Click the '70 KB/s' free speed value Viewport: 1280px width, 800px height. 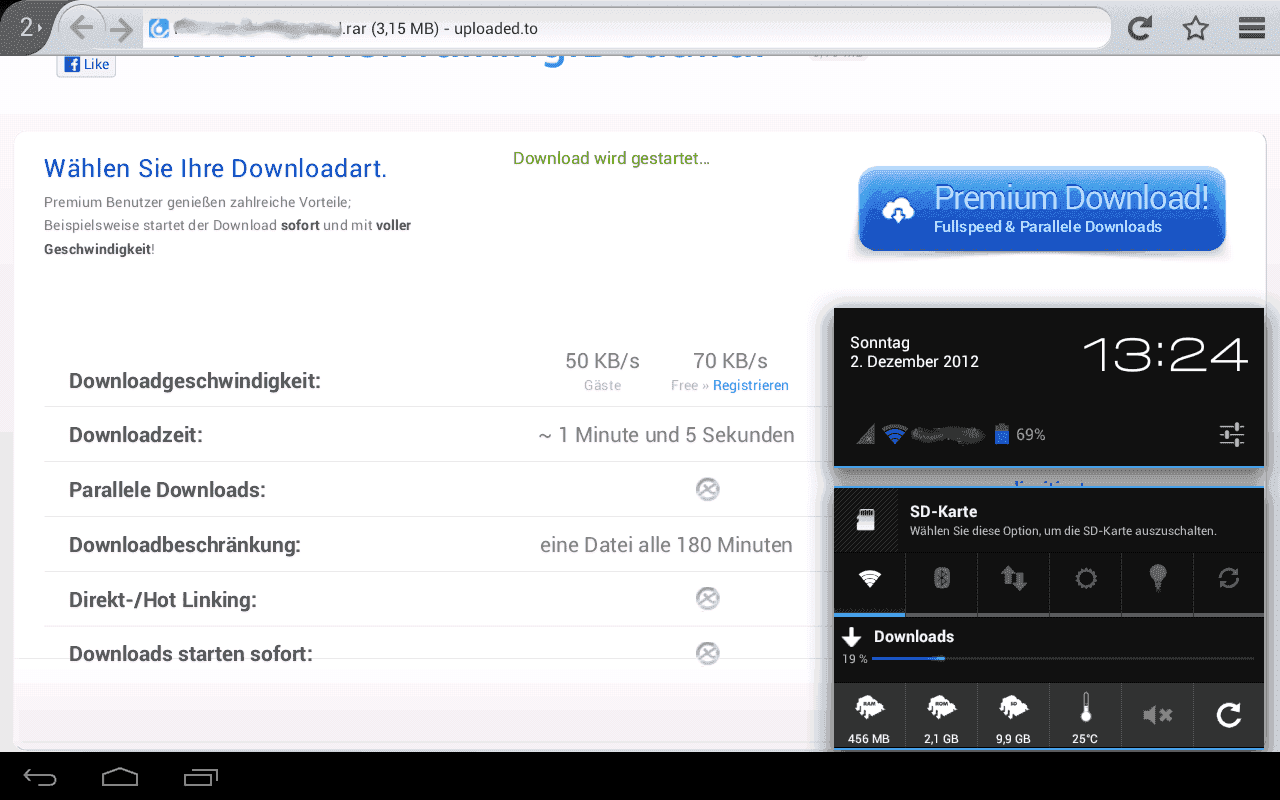tap(730, 360)
